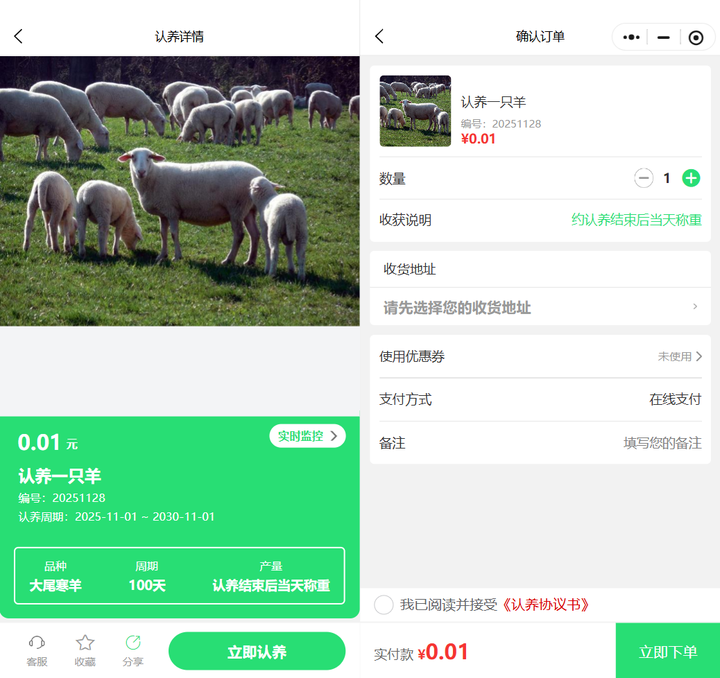Open the 《认养协议书》 link
The image size is (720, 678).
click(x=546, y=605)
